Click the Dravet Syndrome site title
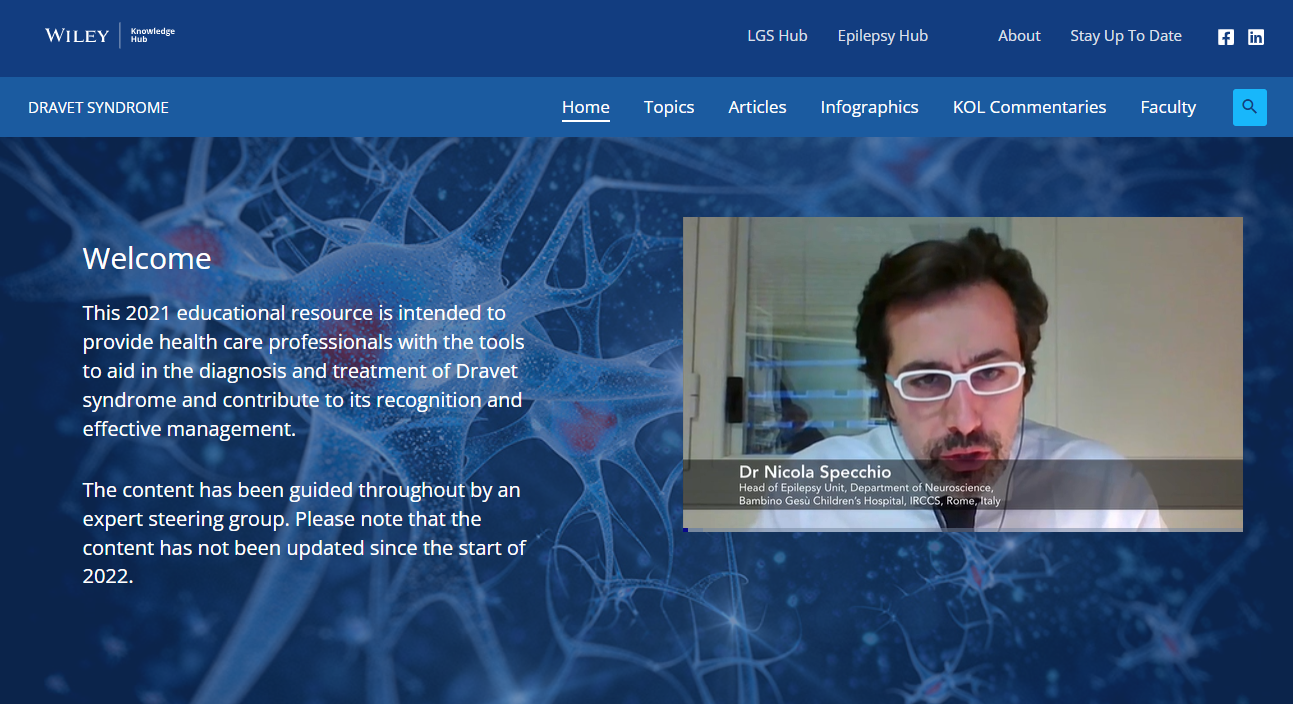Image resolution: width=1293 pixels, height=704 pixels. [98, 108]
